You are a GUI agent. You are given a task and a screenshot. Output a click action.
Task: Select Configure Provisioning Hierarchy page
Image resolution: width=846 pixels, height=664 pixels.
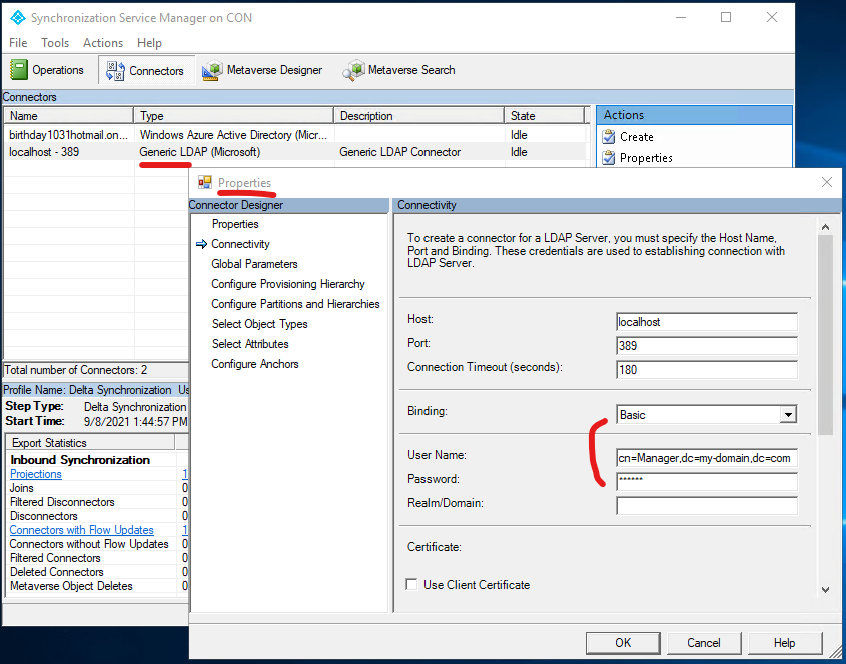(288, 284)
